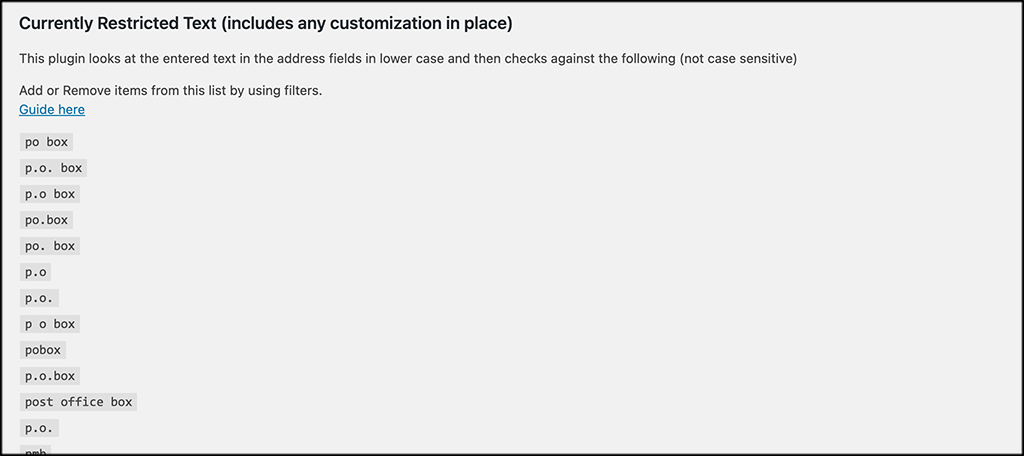Click the 'This plugin looks at' description sentence
Viewport: 1024px width, 456px height.
408,59
